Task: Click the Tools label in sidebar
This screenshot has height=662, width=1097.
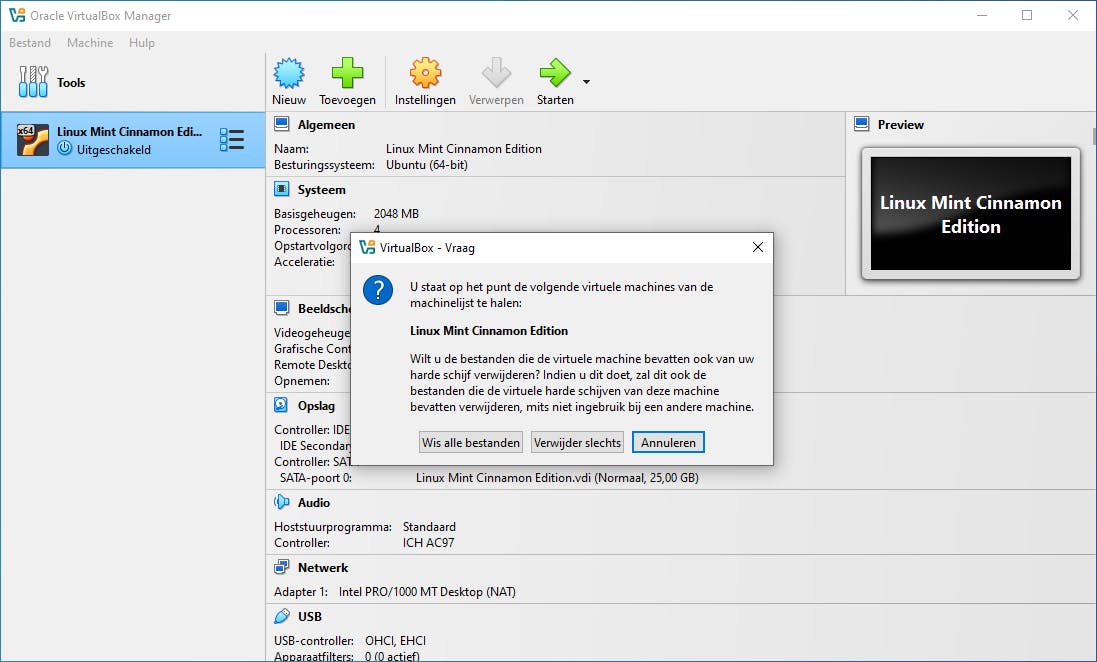Action: point(71,83)
